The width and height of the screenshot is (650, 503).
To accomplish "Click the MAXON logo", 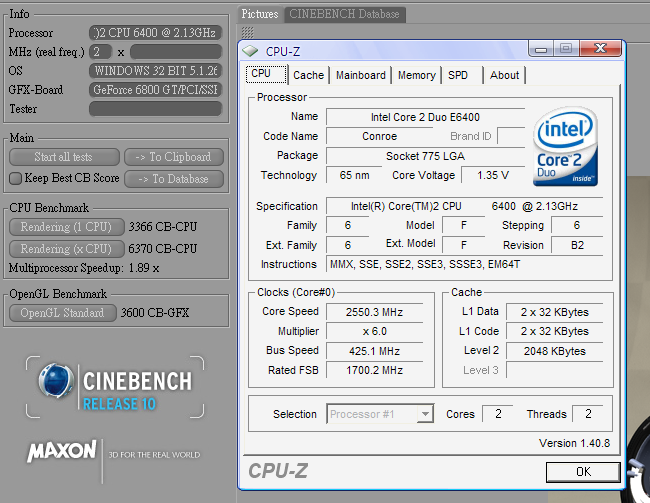I will (x=62, y=450).
